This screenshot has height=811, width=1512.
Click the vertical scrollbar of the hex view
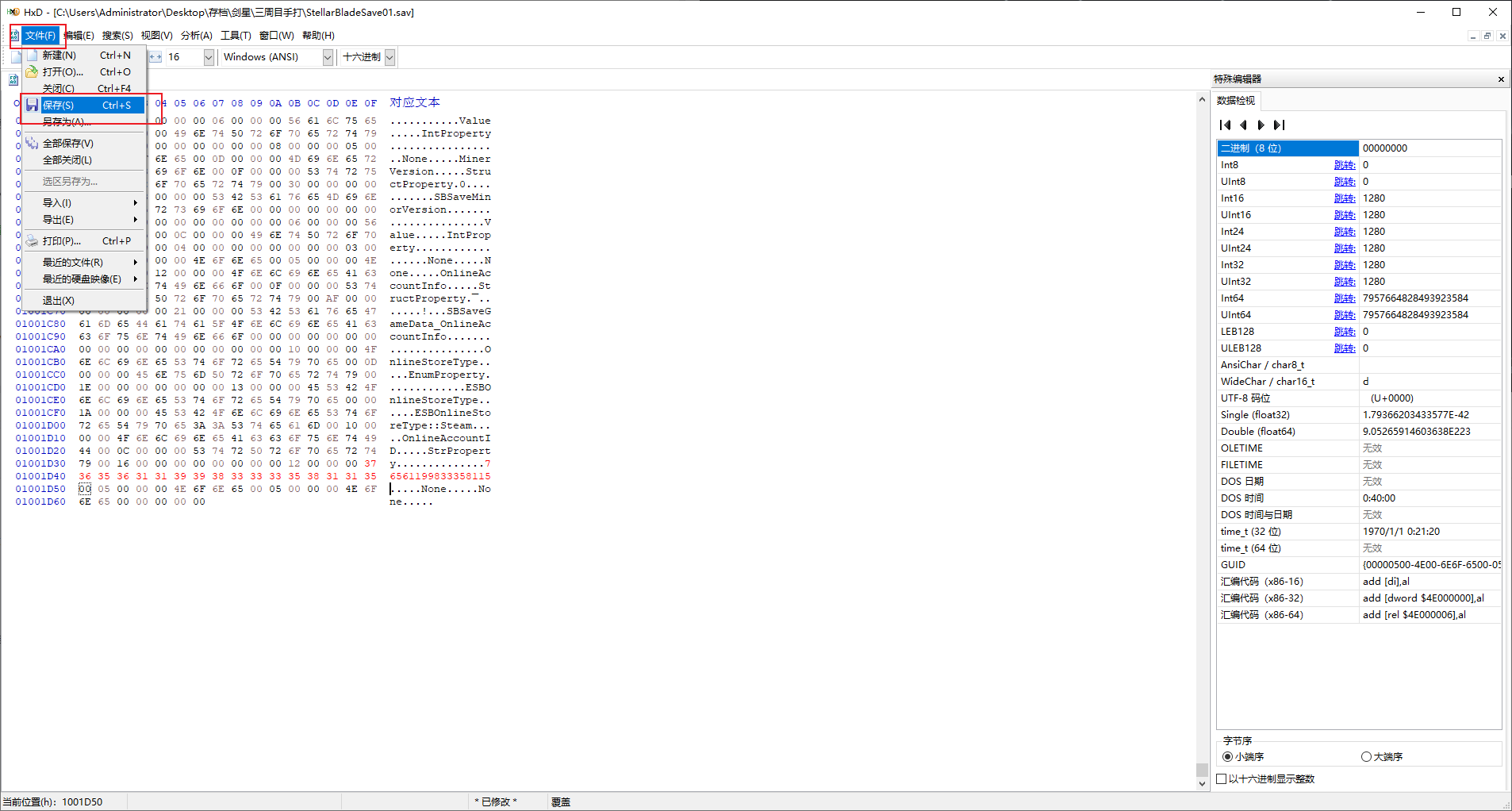click(x=1202, y=436)
